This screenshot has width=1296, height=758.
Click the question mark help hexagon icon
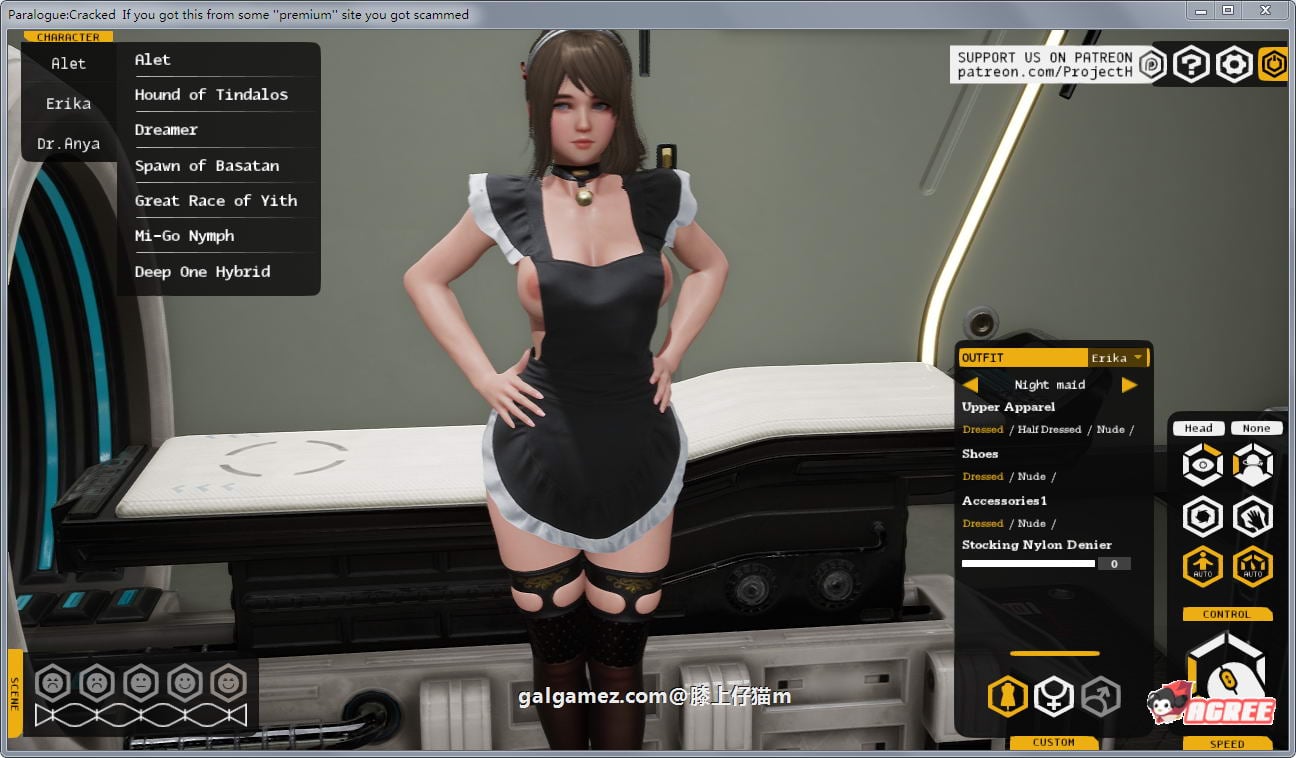point(1191,65)
